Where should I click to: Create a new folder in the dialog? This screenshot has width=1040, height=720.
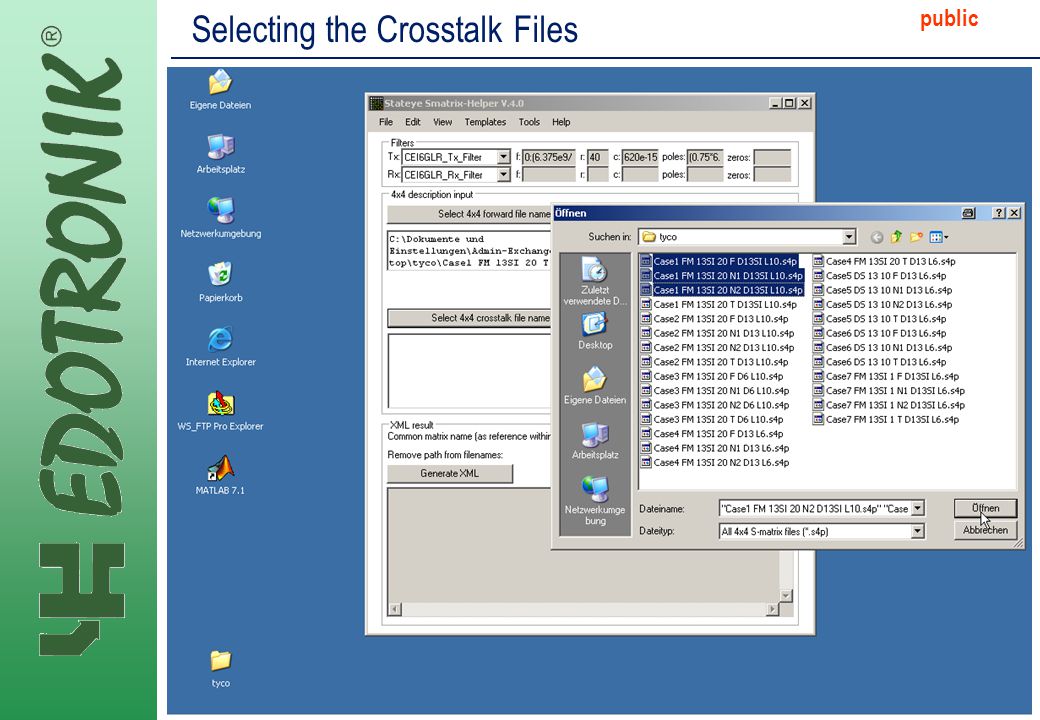[917, 237]
